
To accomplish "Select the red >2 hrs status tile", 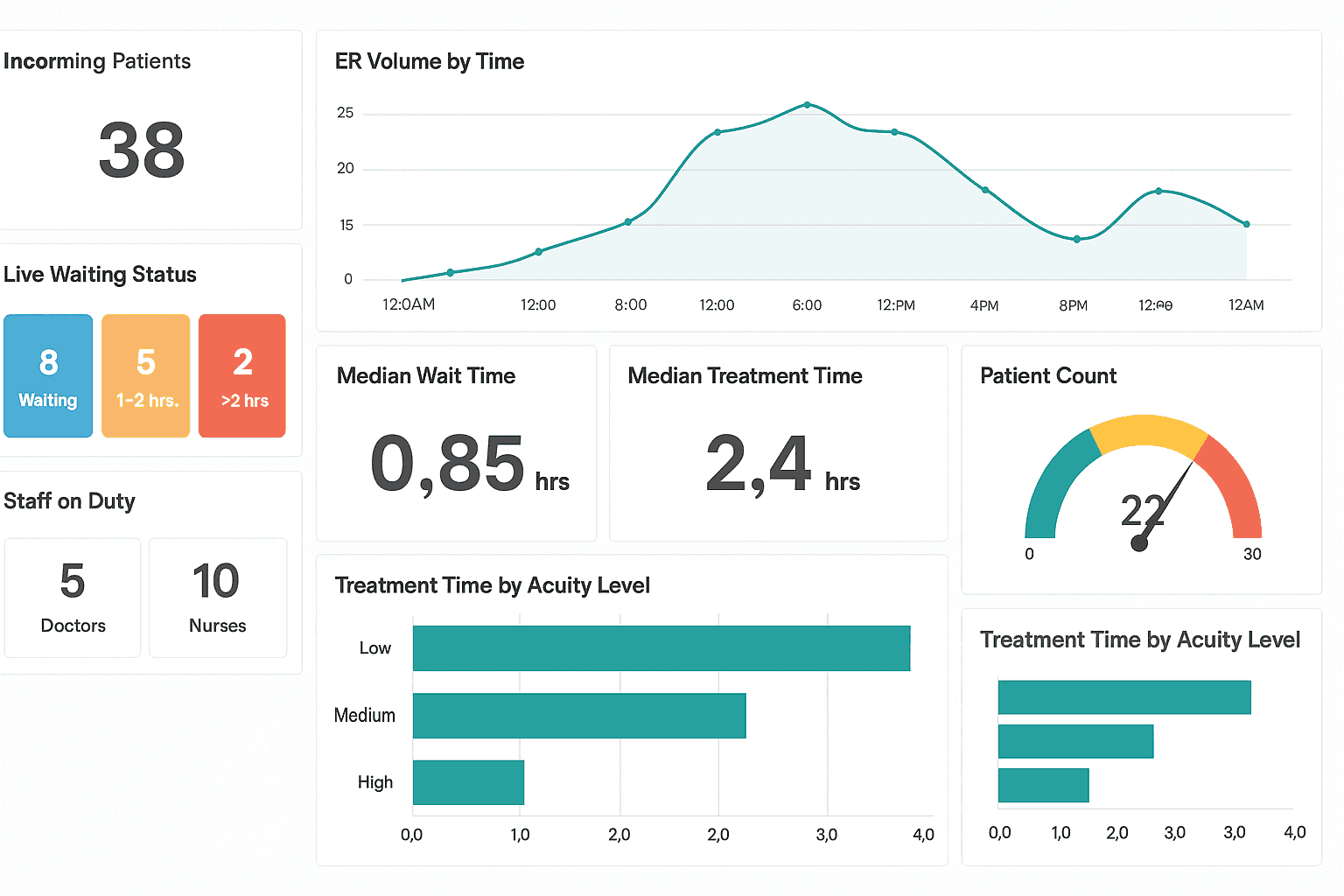I will click(241, 375).
